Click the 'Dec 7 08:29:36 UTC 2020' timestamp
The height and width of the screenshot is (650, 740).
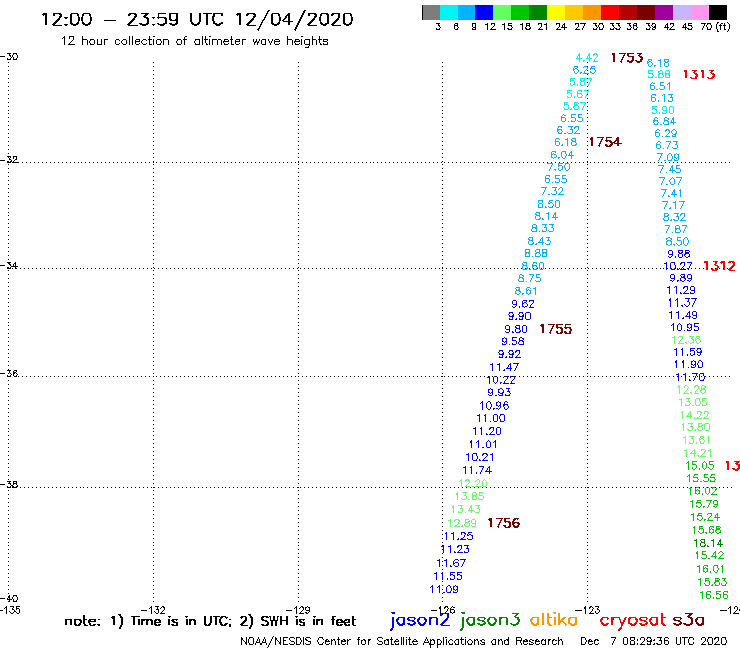[654, 641]
